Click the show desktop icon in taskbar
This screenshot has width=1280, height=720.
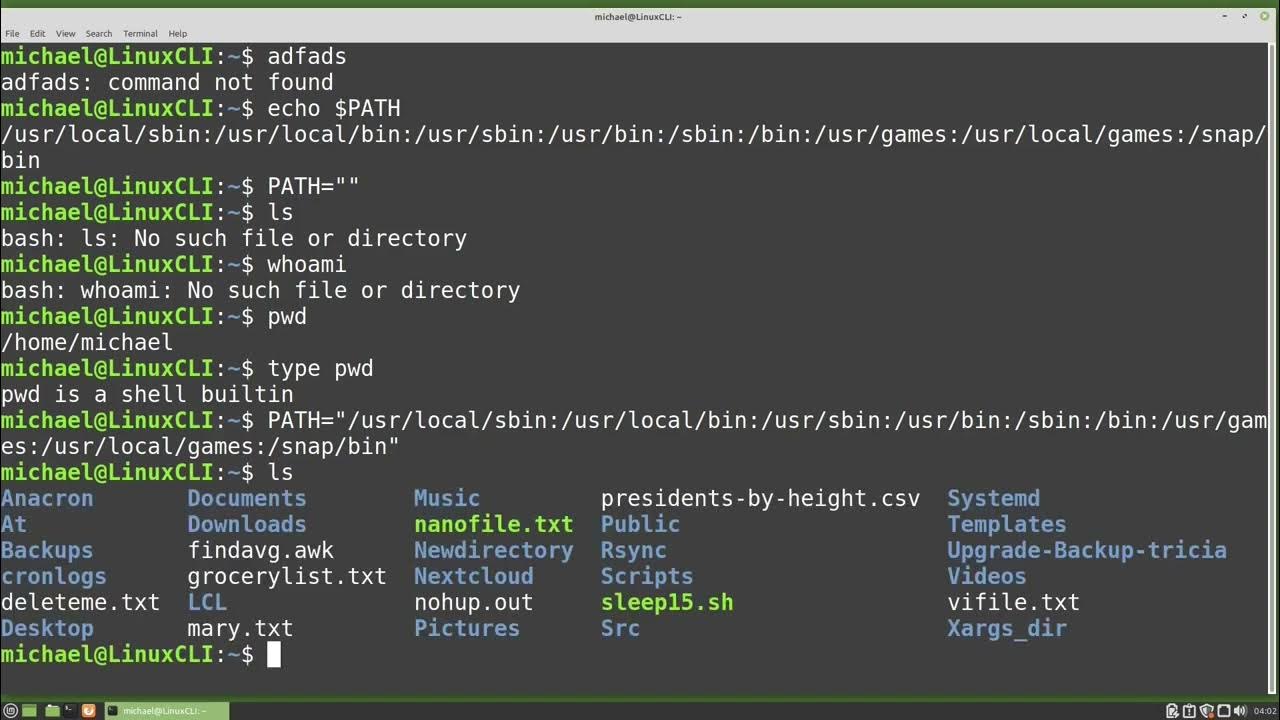[30, 711]
